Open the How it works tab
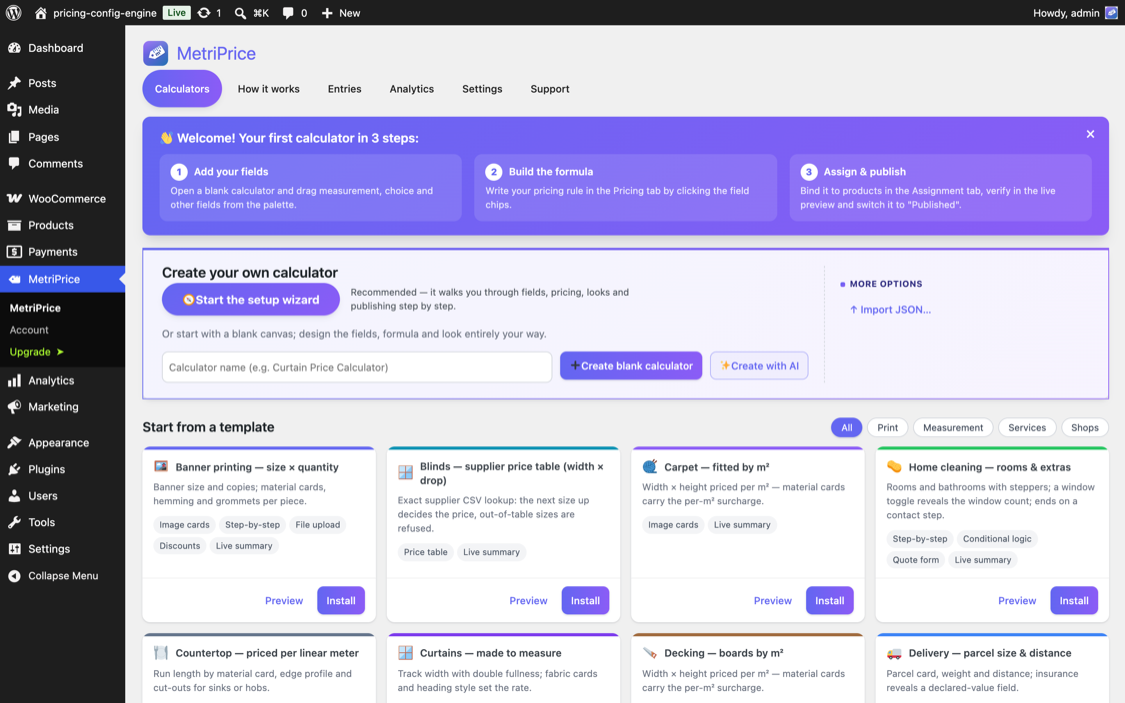 [x=268, y=89]
